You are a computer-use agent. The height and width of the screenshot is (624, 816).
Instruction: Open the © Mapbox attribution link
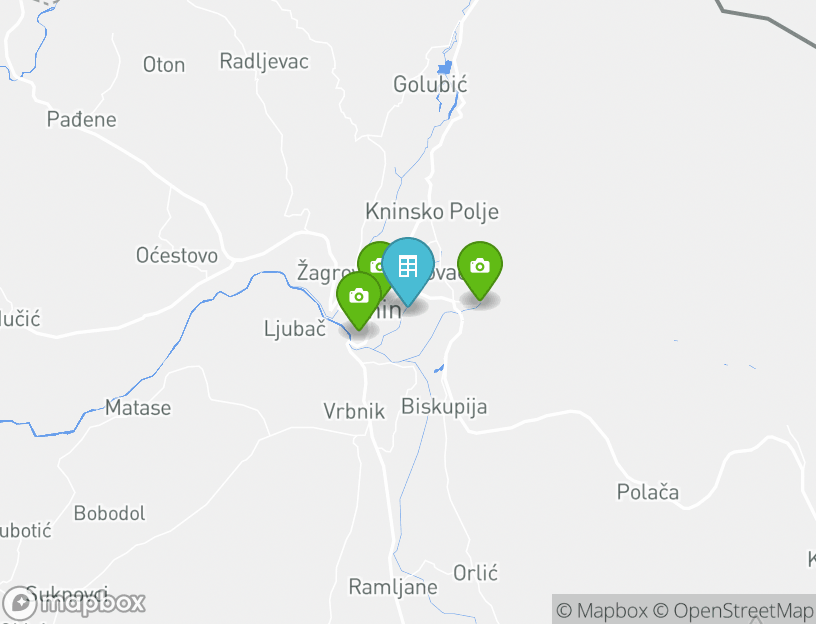(602, 610)
